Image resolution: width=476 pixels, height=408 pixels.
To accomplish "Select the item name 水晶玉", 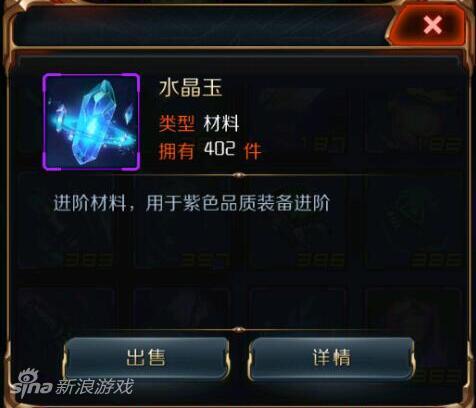I will pos(191,89).
